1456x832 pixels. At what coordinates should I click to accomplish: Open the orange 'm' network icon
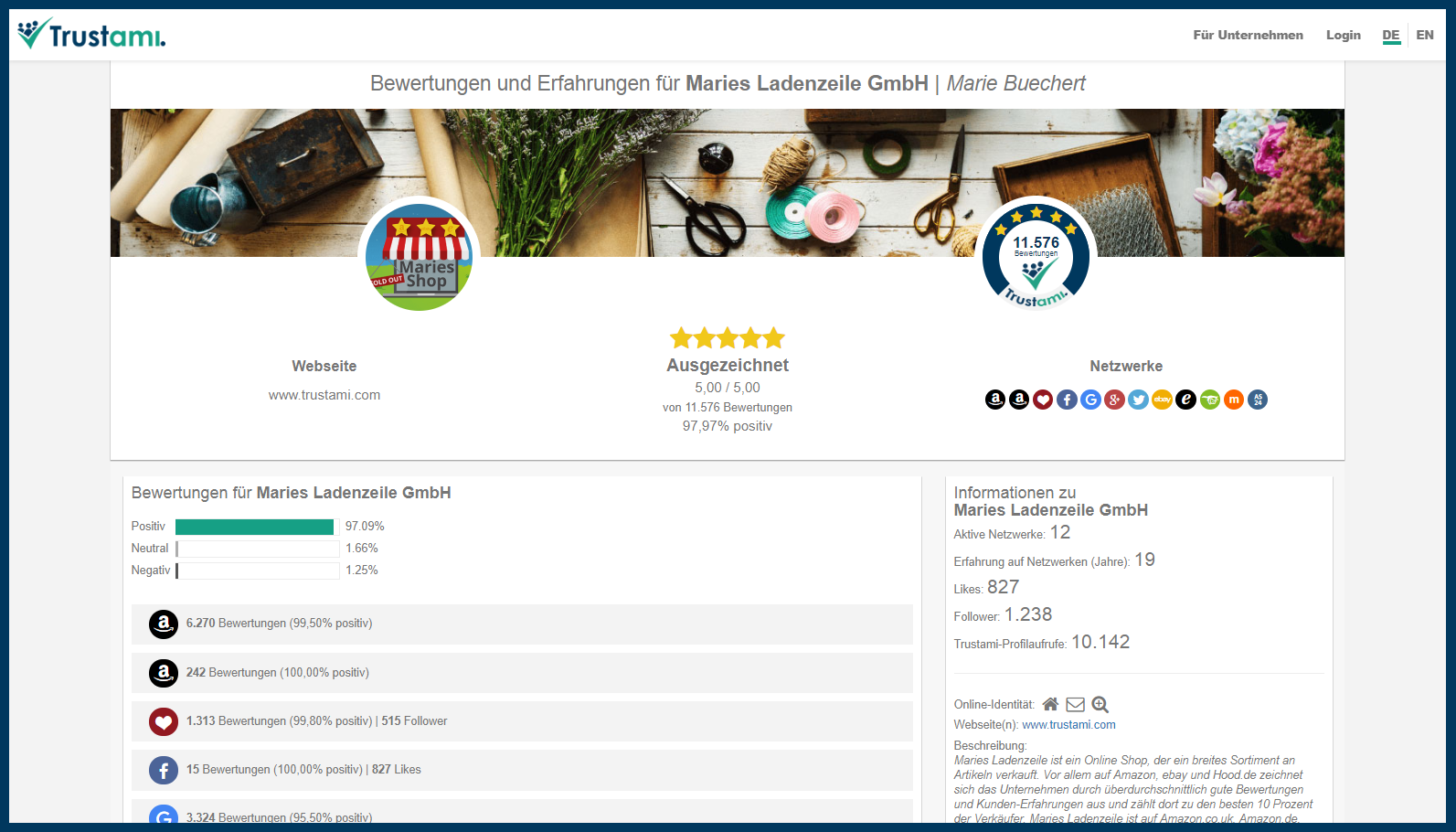(1234, 400)
